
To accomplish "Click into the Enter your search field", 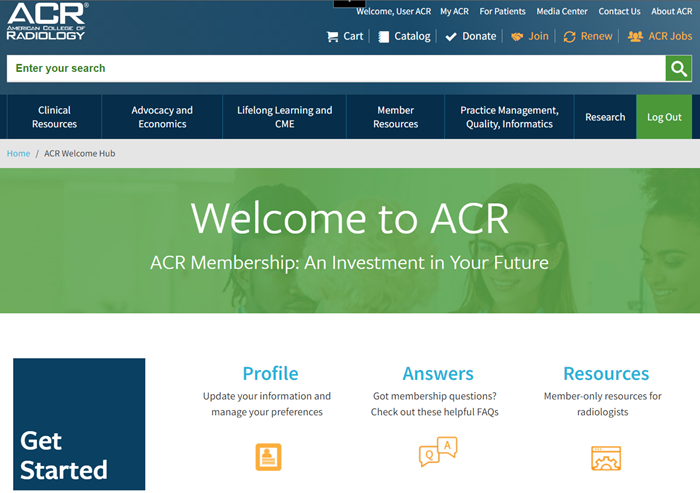I will click(x=335, y=68).
